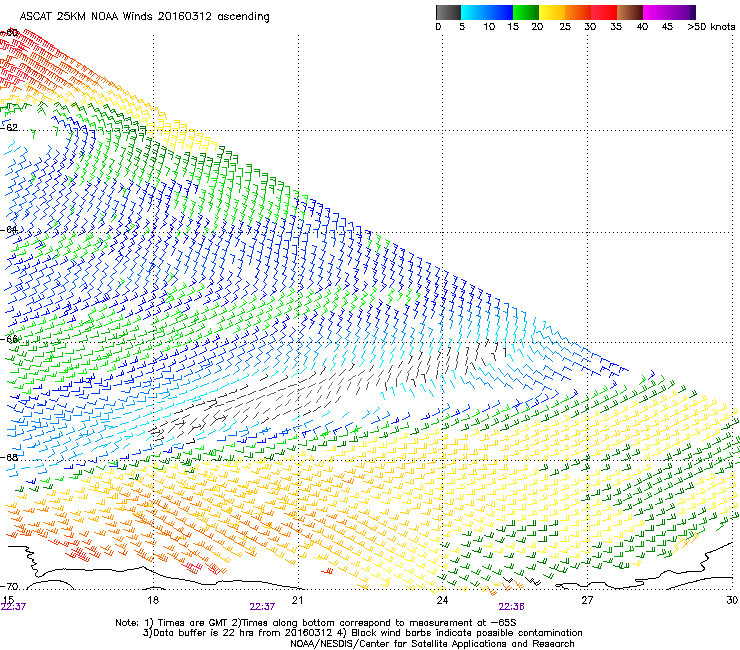This screenshot has width=740, height=650.
Task: Click the blue 10-15 knots legend swatch
Action: 500,12
